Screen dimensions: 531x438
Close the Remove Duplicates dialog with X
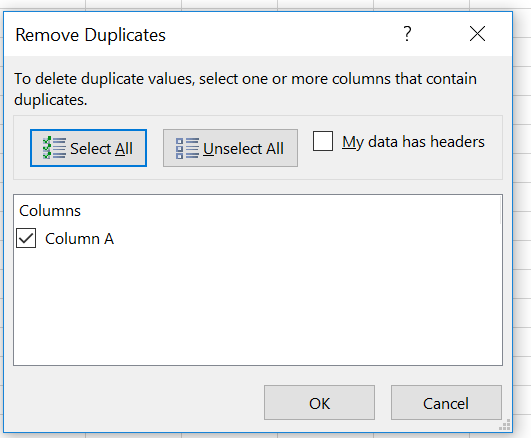(x=477, y=34)
